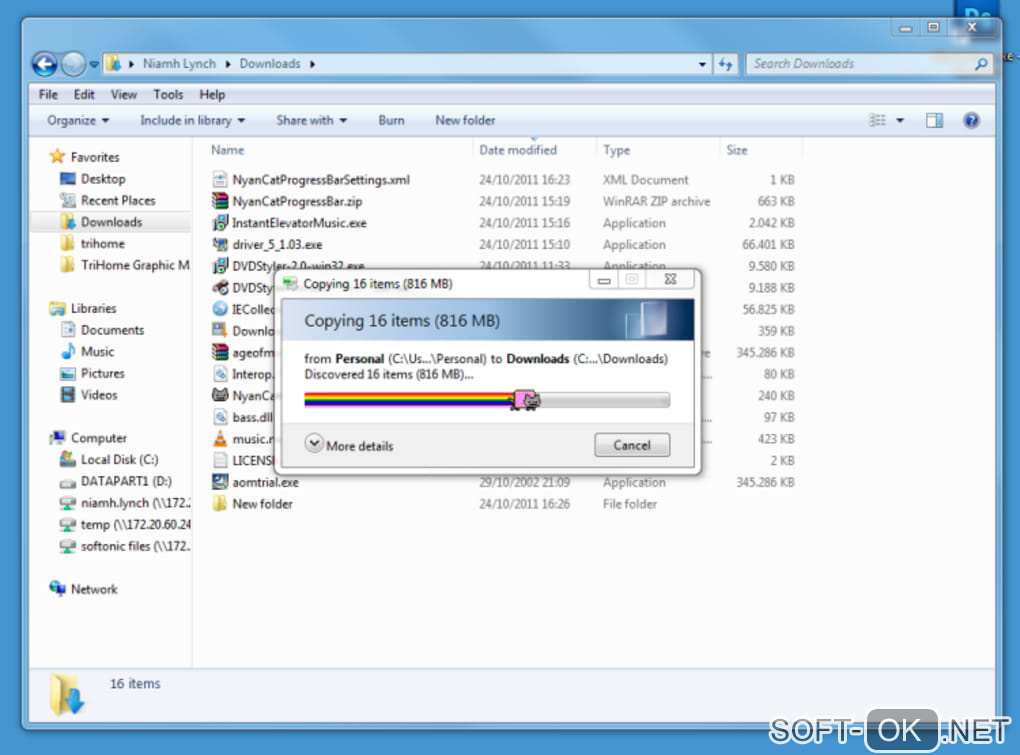The height and width of the screenshot is (755, 1020).
Task: Click the Change your view icon
Action: point(878,120)
